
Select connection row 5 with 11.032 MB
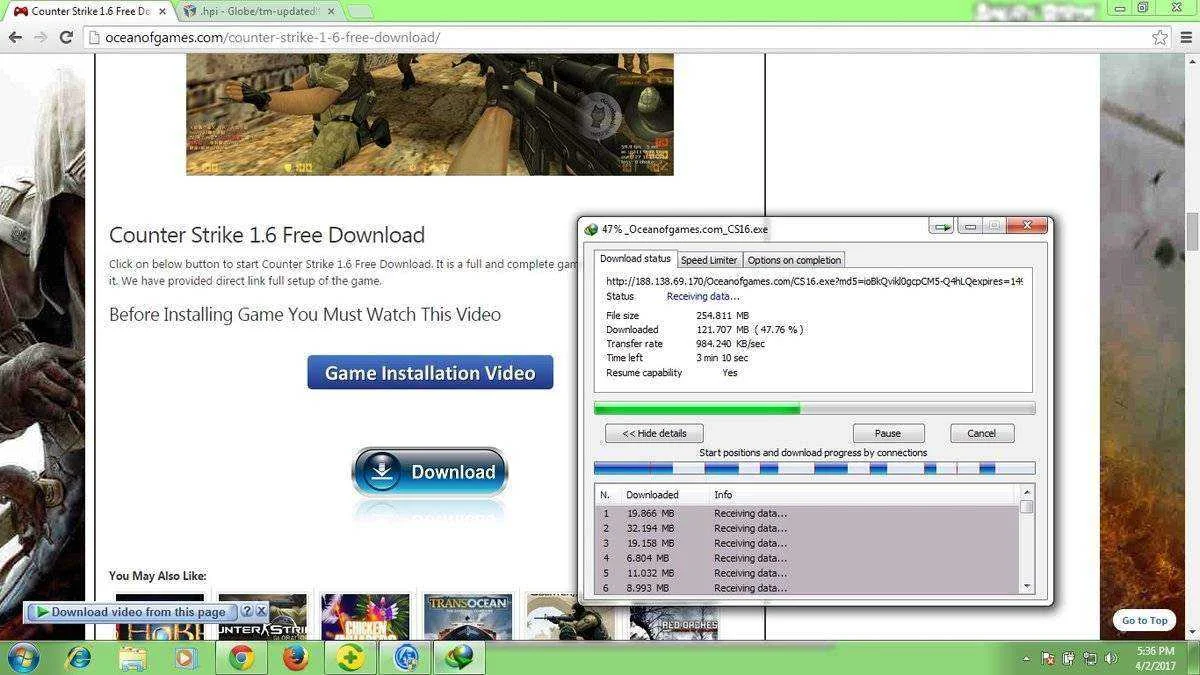(x=806, y=573)
